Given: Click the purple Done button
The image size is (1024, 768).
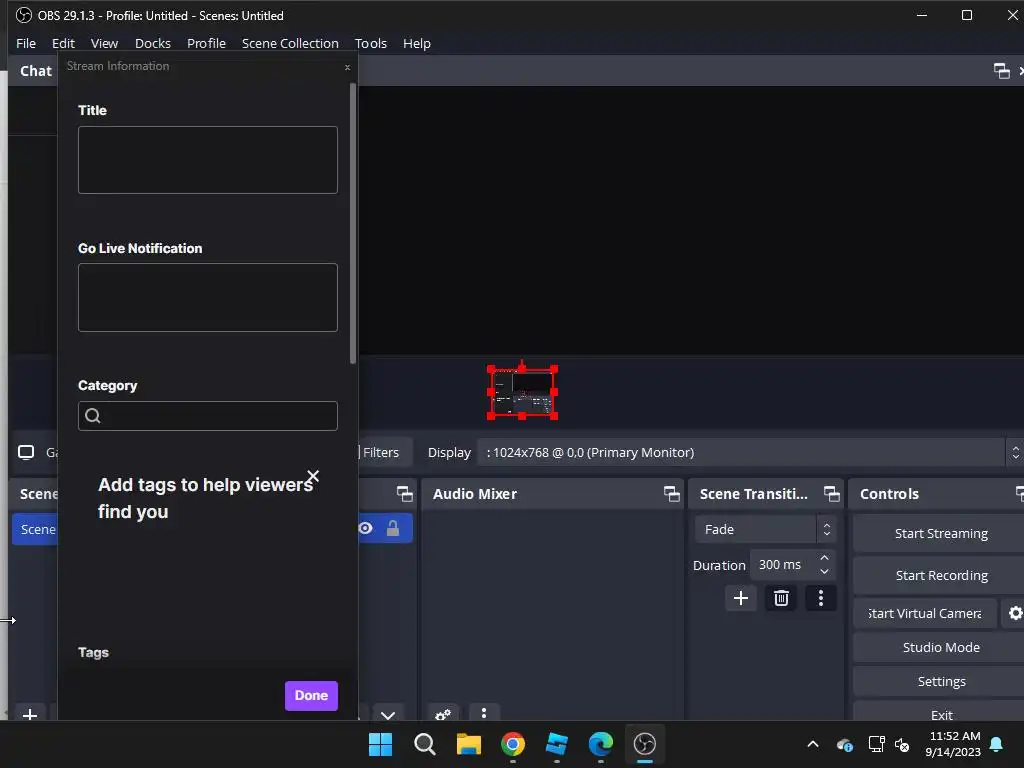Looking at the screenshot, I should [311, 696].
